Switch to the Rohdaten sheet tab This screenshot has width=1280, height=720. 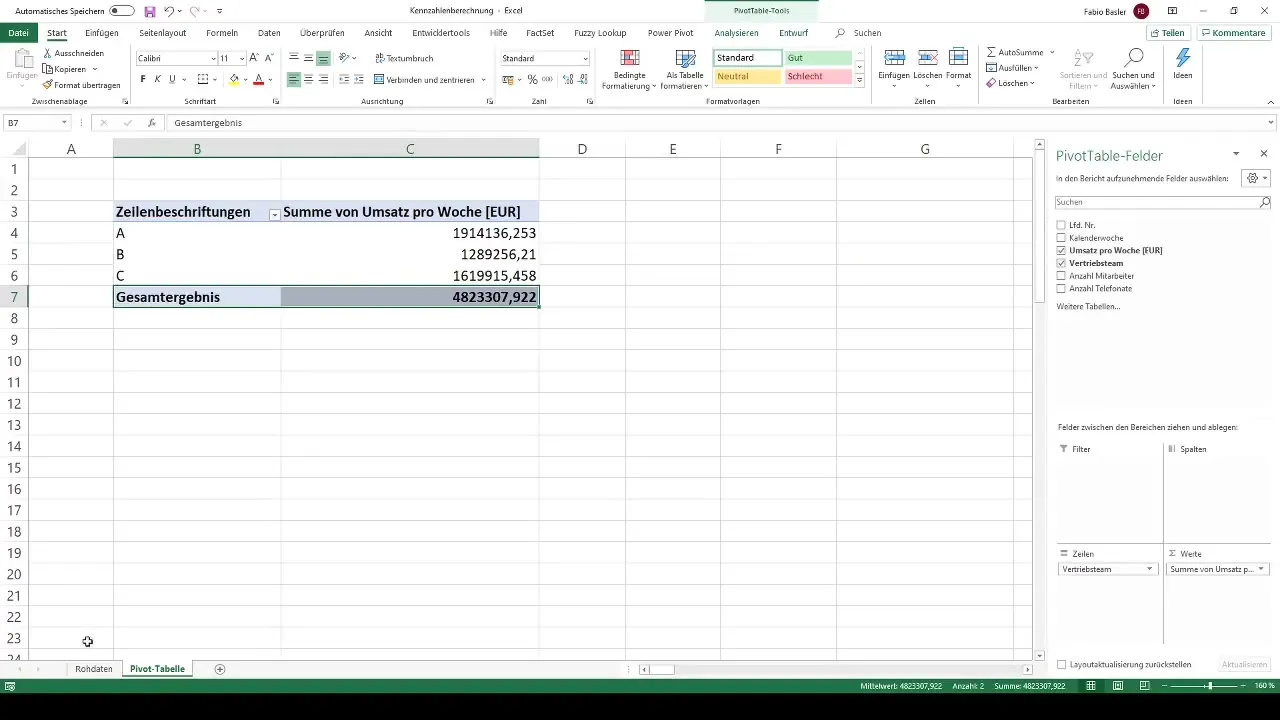(94, 669)
